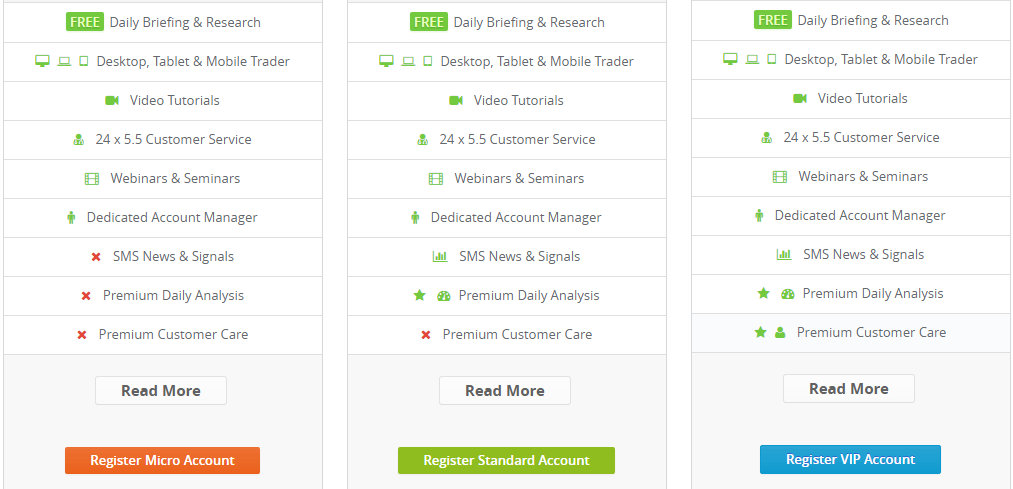Click red X beside SMS News & Signals

tap(96, 257)
